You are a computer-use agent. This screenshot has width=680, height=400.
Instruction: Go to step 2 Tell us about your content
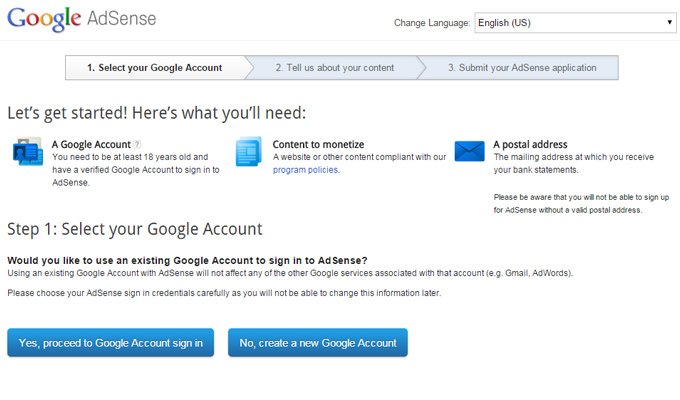click(x=335, y=68)
